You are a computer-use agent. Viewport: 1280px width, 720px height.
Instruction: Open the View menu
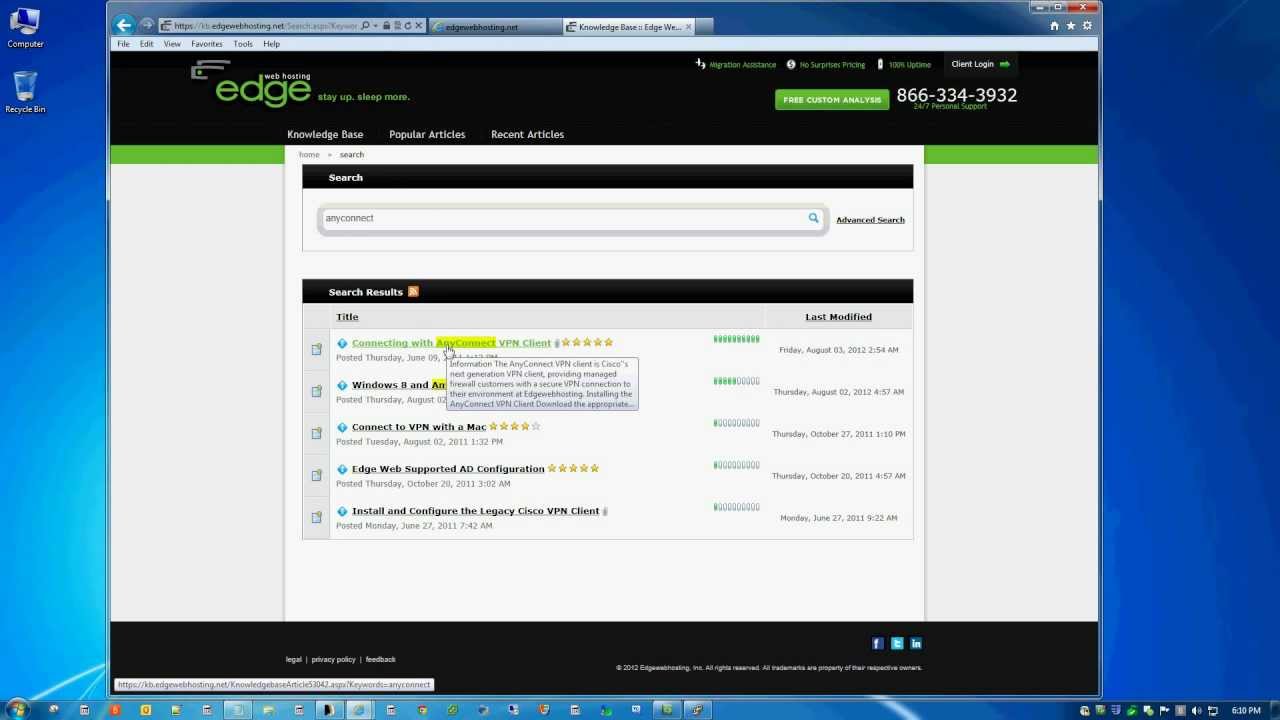point(172,44)
